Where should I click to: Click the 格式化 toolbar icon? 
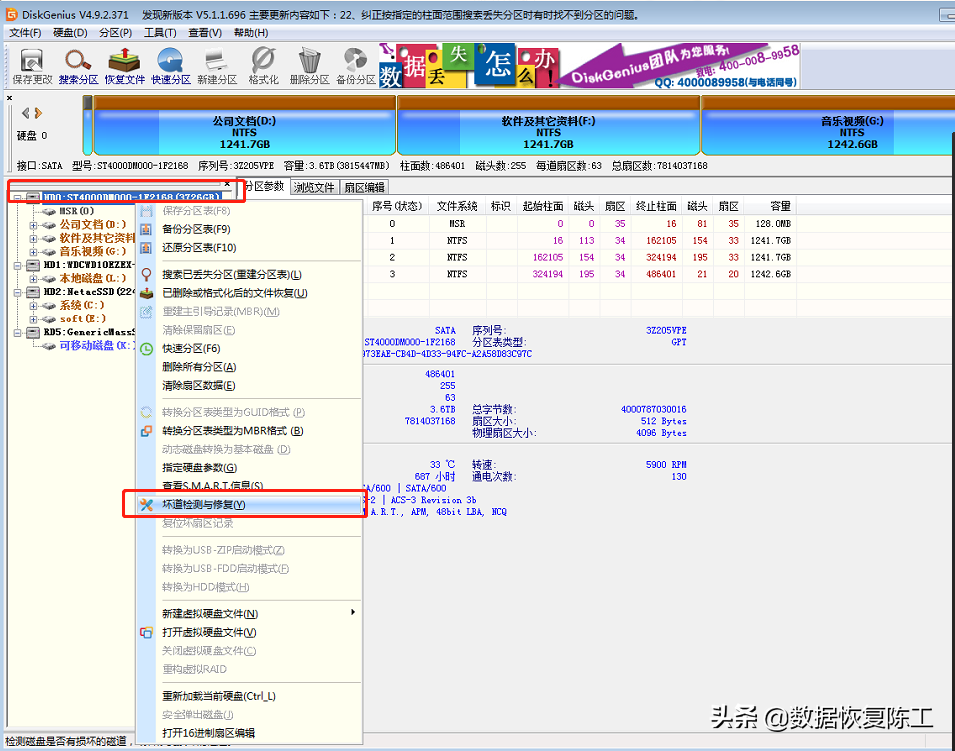pyautogui.click(x=263, y=66)
